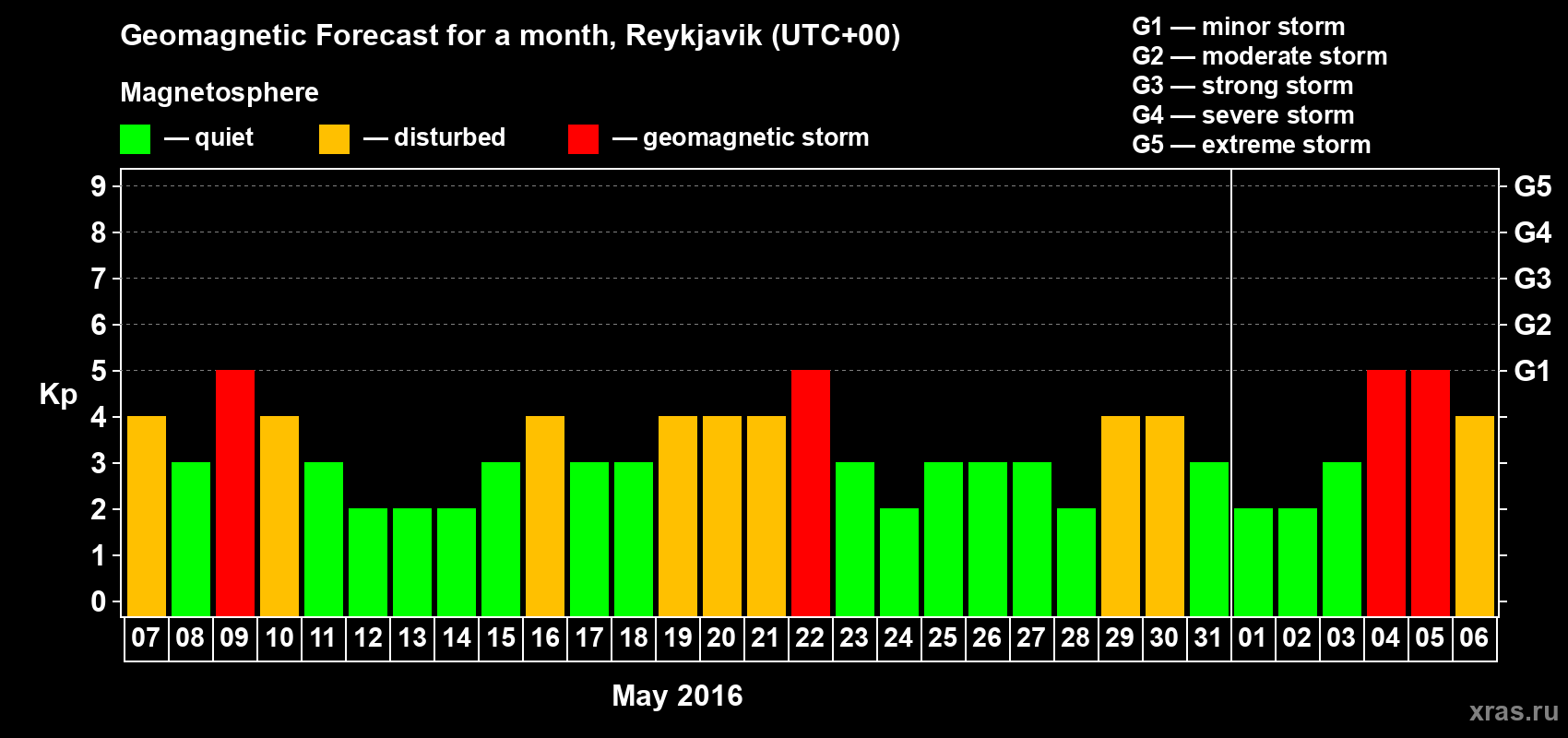This screenshot has width=1568, height=738.
Task: Click the red storm bar above day 22
Action: 811,494
